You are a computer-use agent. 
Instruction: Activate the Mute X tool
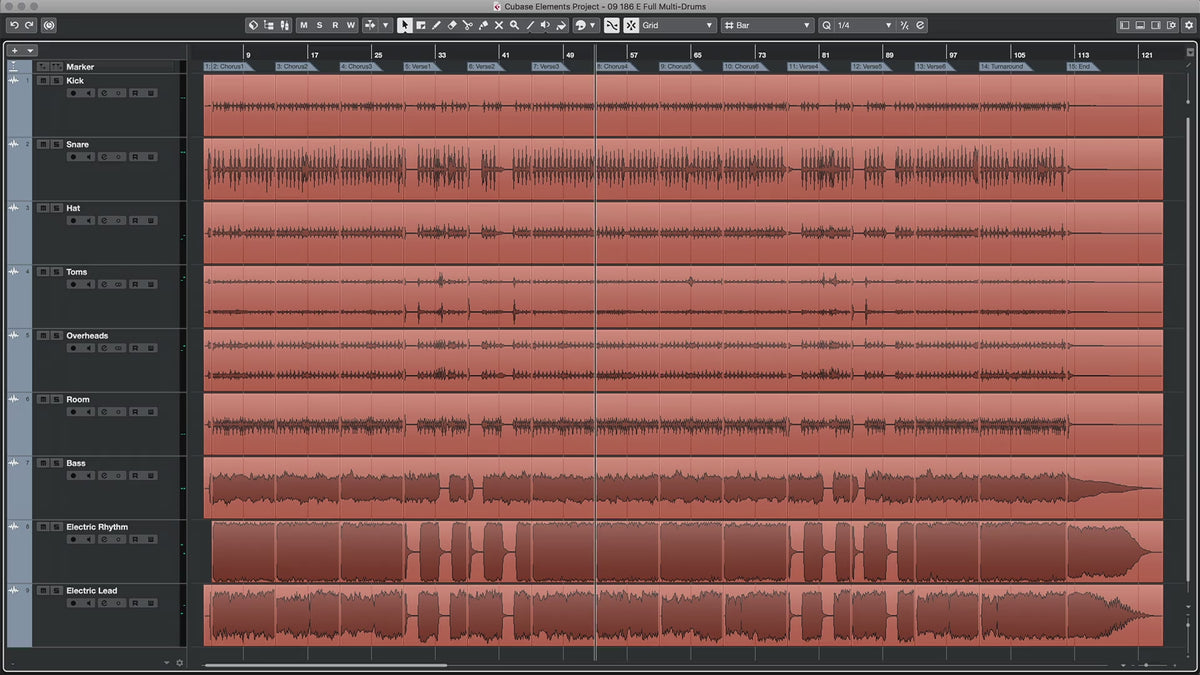[x=498, y=25]
